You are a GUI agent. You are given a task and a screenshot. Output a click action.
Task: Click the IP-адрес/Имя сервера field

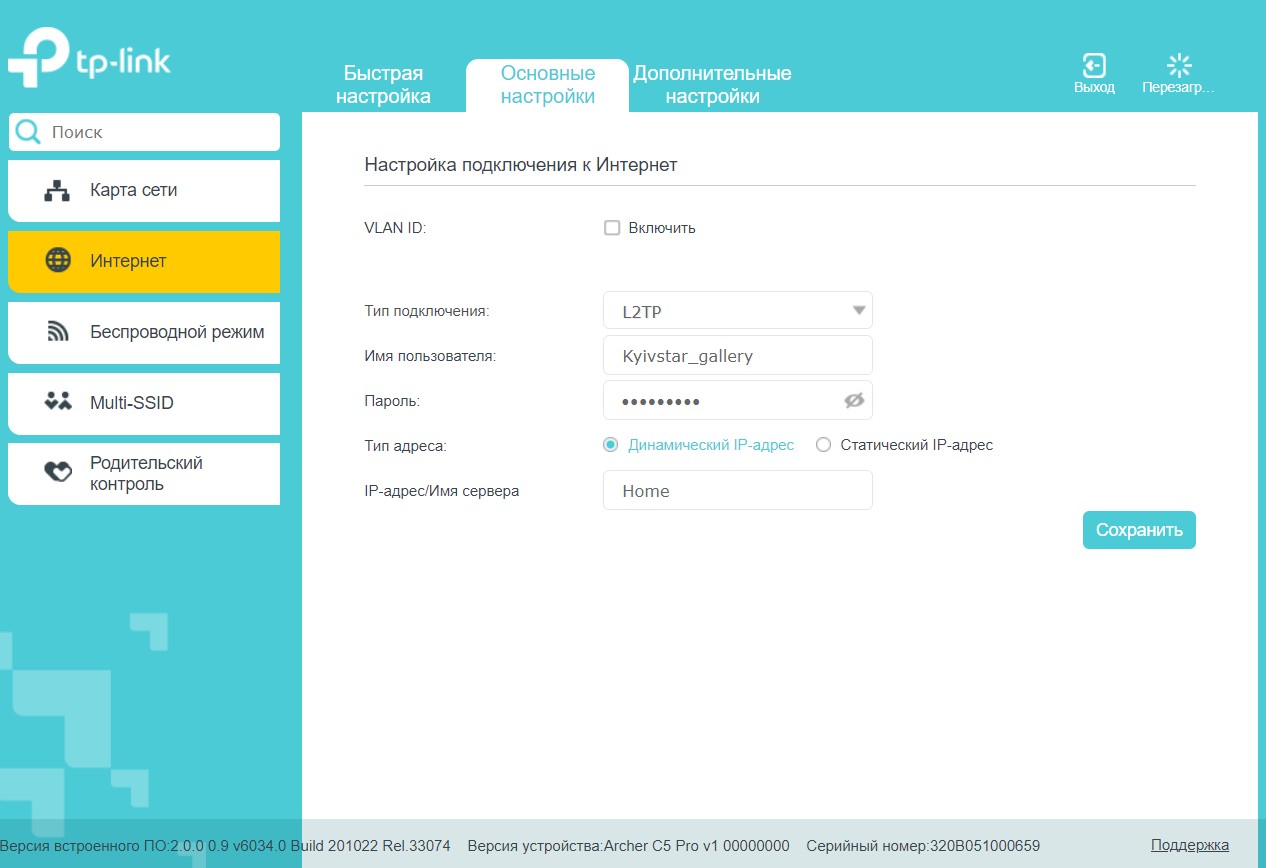[738, 491]
